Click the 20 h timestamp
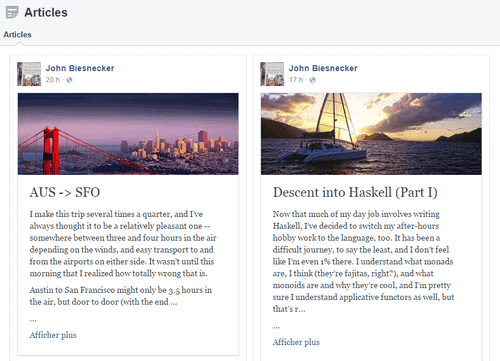This screenshot has width=500, height=361. (53, 80)
